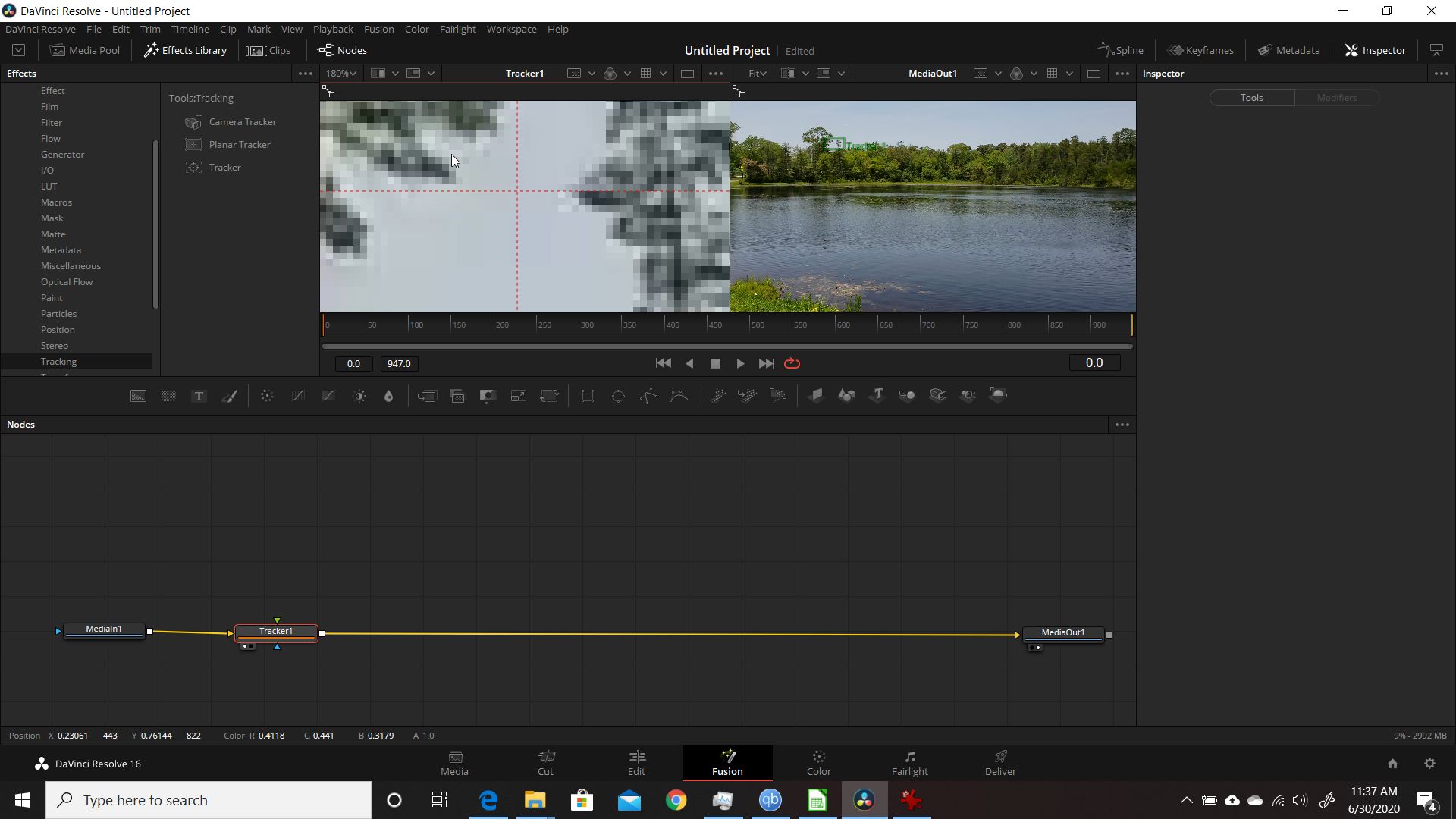Open Effects panel options ellipsis menu
The height and width of the screenshot is (819, 1456).
coord(305,74)
